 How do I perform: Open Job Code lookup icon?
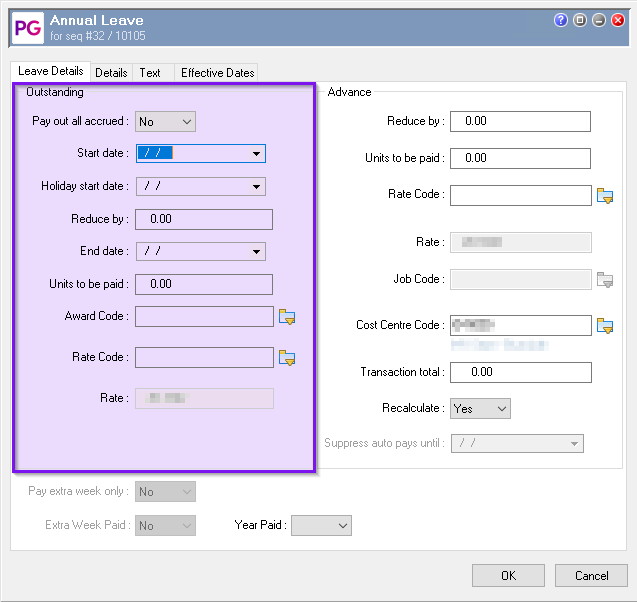coord(605,280)
